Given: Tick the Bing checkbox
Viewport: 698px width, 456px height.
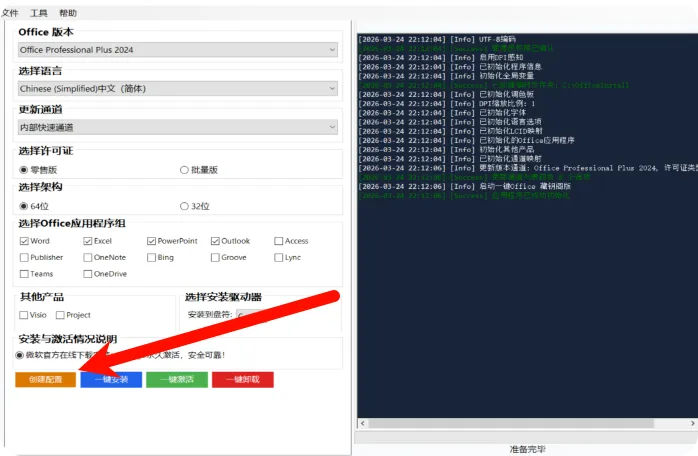Looking at the screenshot, I should tap(151, 257).
